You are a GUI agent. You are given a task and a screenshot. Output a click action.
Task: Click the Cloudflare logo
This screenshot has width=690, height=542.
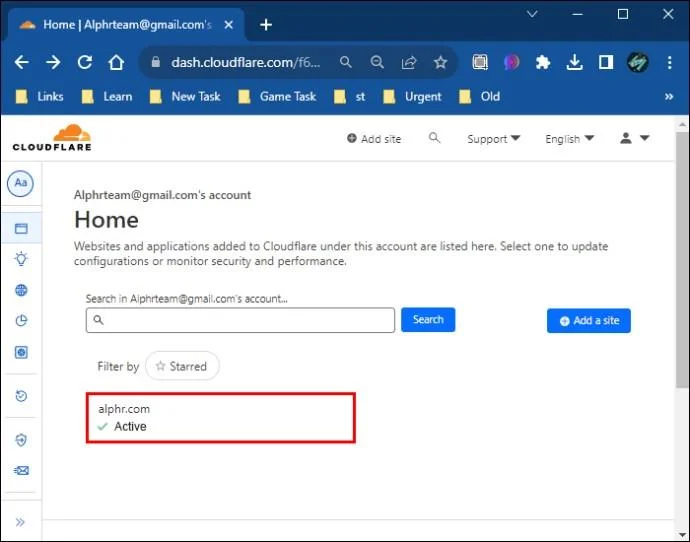[x=52, y=138]
